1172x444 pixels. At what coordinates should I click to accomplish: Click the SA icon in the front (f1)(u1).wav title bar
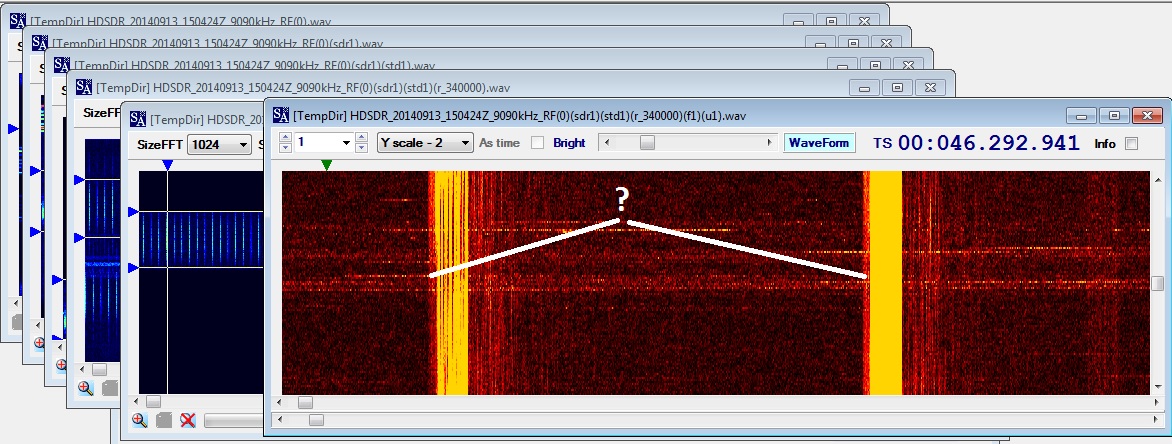pyautogui.click(x=281, y=115)
